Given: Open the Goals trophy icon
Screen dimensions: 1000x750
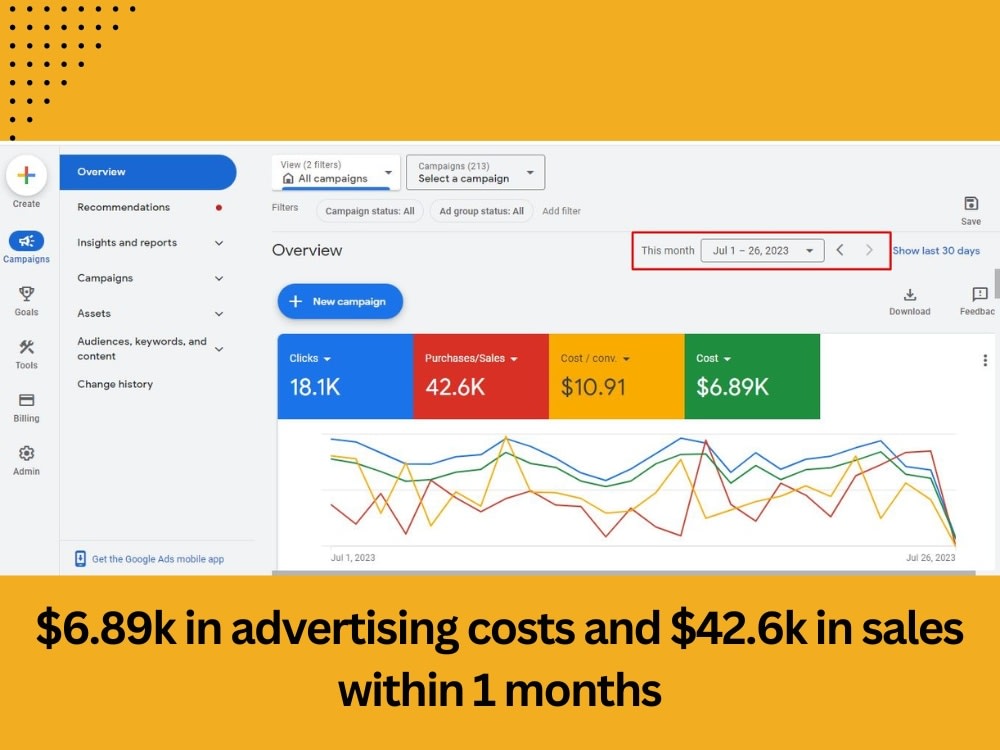Looking at the screenshot, I should click(x=26, y=293).
